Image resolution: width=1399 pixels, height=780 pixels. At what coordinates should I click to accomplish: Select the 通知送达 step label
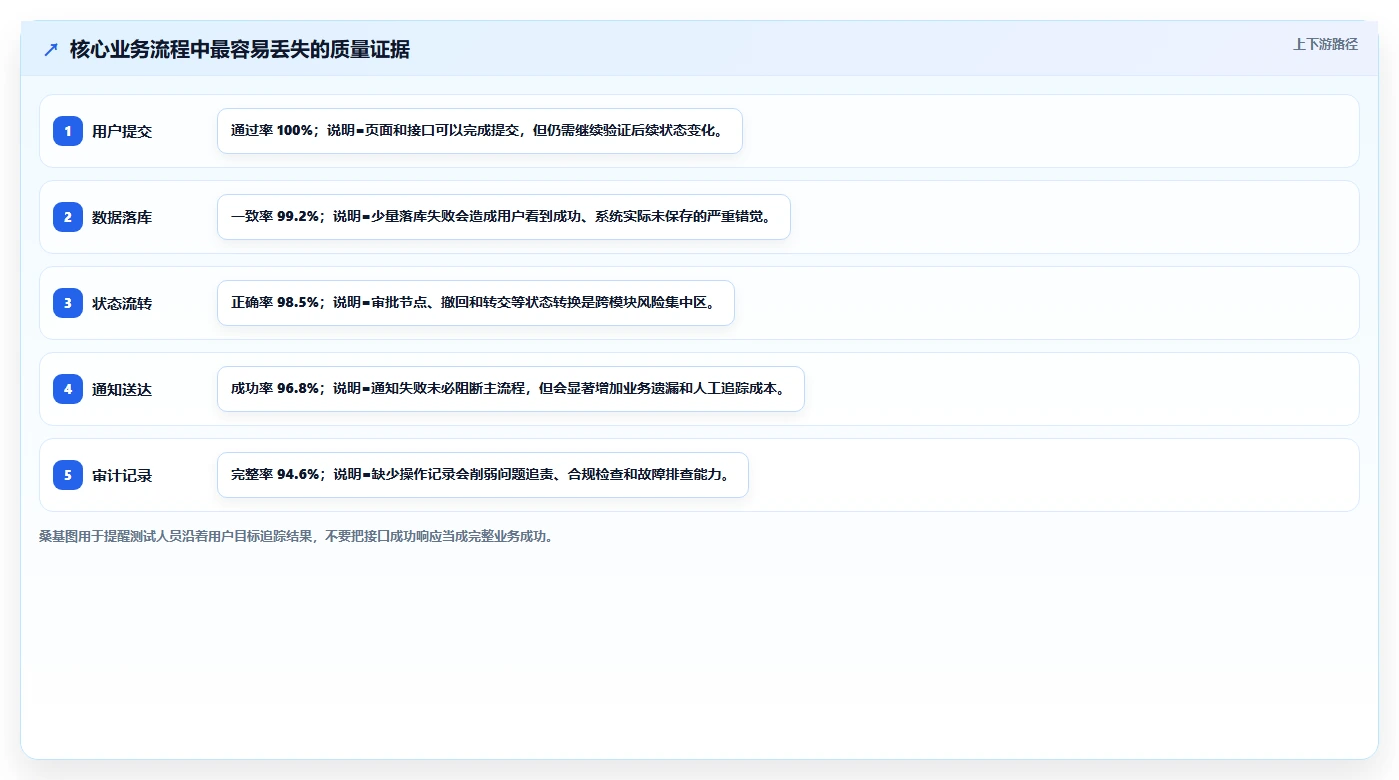[122, 389]
